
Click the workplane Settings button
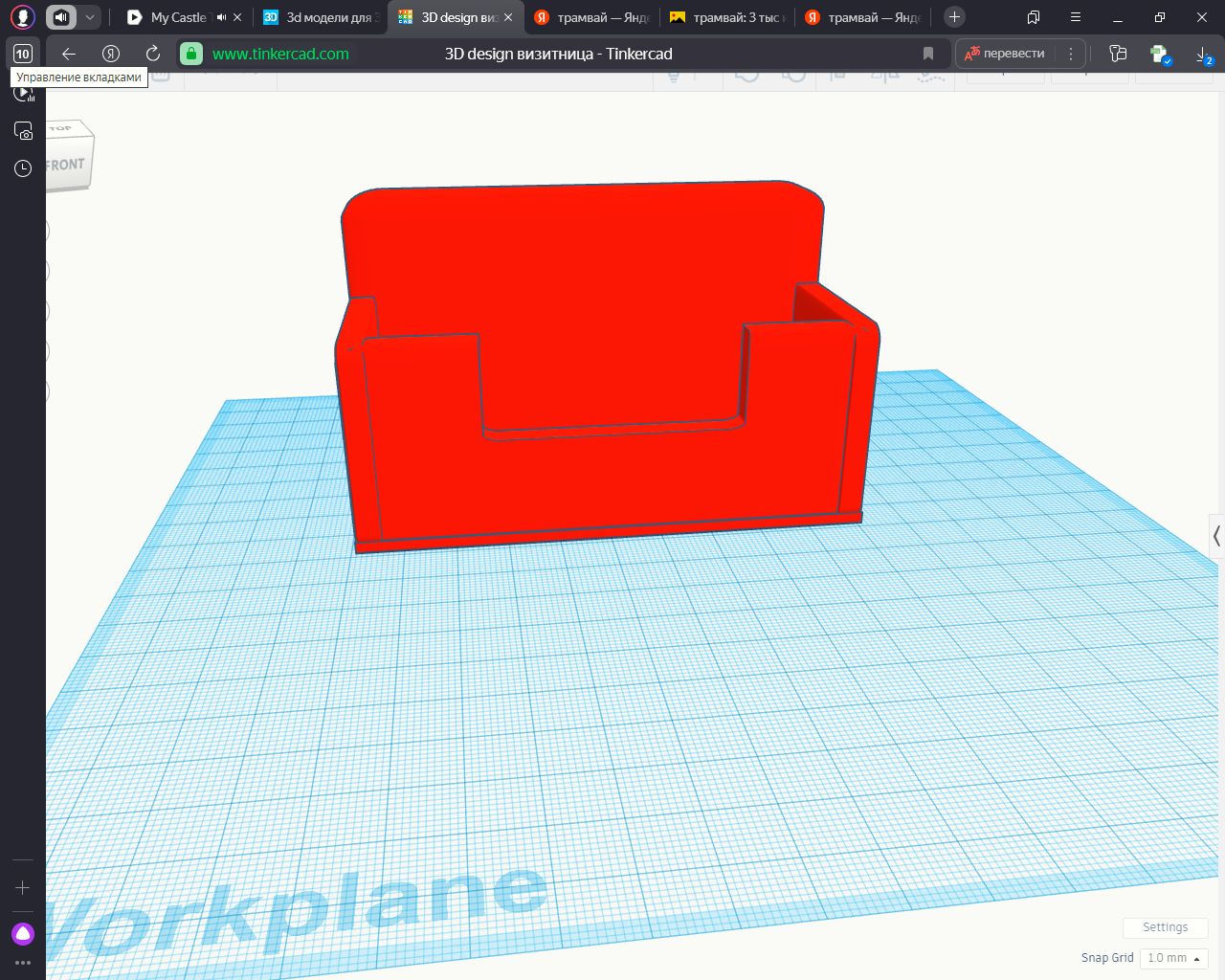(x=1165, y=927)
